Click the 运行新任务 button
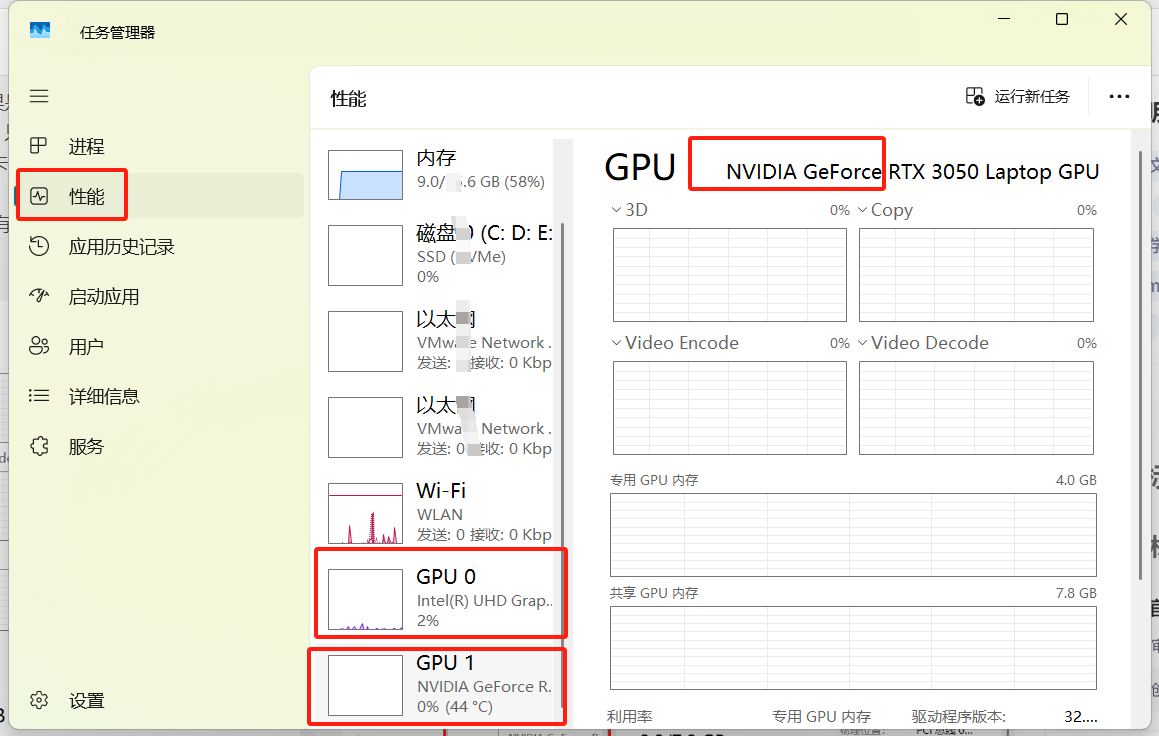1159x736 pixels. [x=1018, y=96]
